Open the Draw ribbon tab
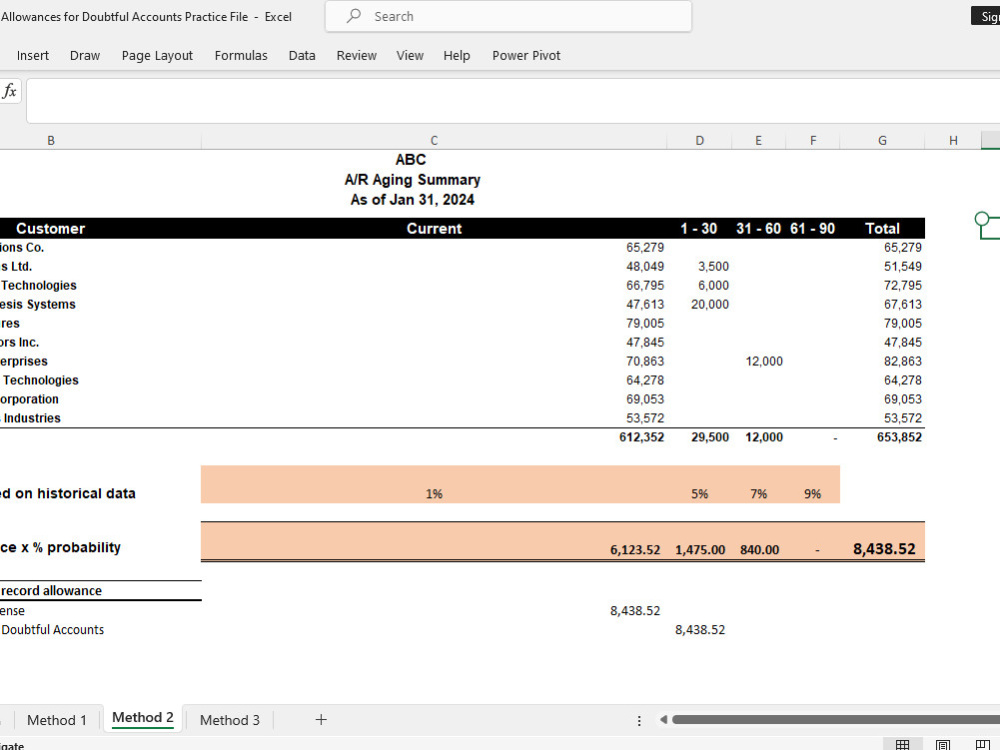The width and height of the screenshot is (1000, 750). coord(85,55)
